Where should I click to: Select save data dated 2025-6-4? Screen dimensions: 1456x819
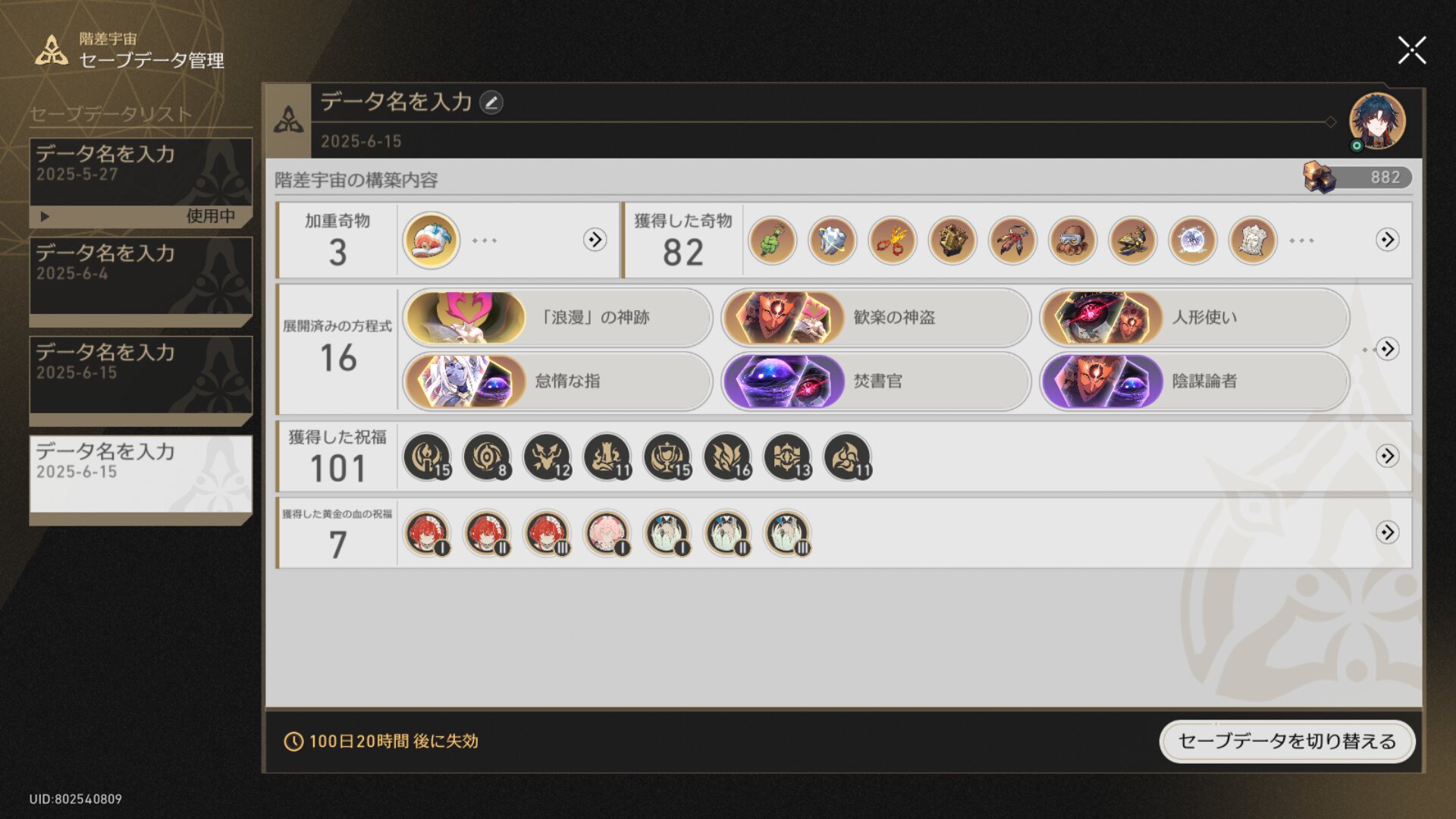[x=141, y=281]
